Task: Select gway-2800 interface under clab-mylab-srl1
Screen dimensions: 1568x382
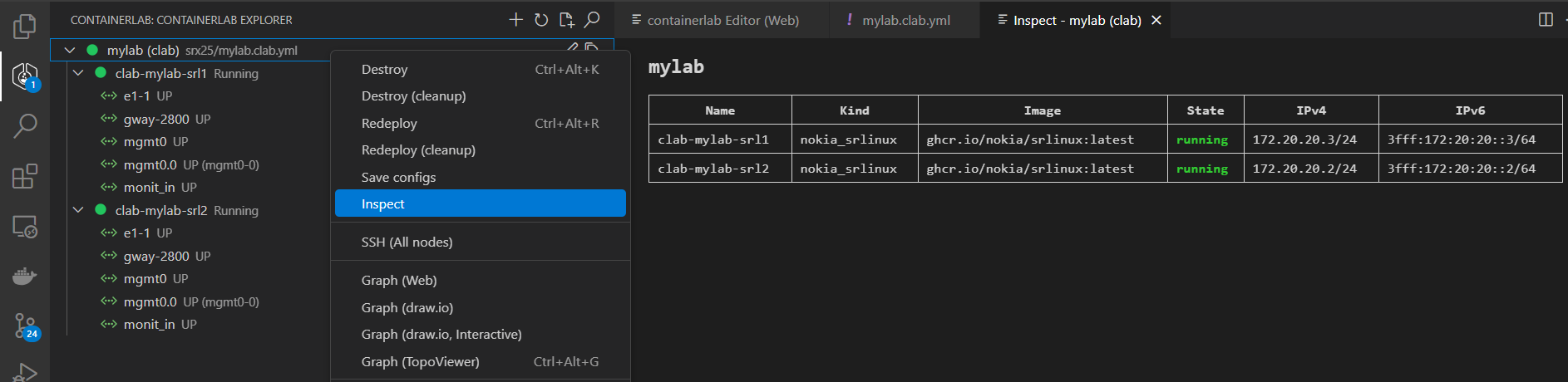Action: point(156,119)
